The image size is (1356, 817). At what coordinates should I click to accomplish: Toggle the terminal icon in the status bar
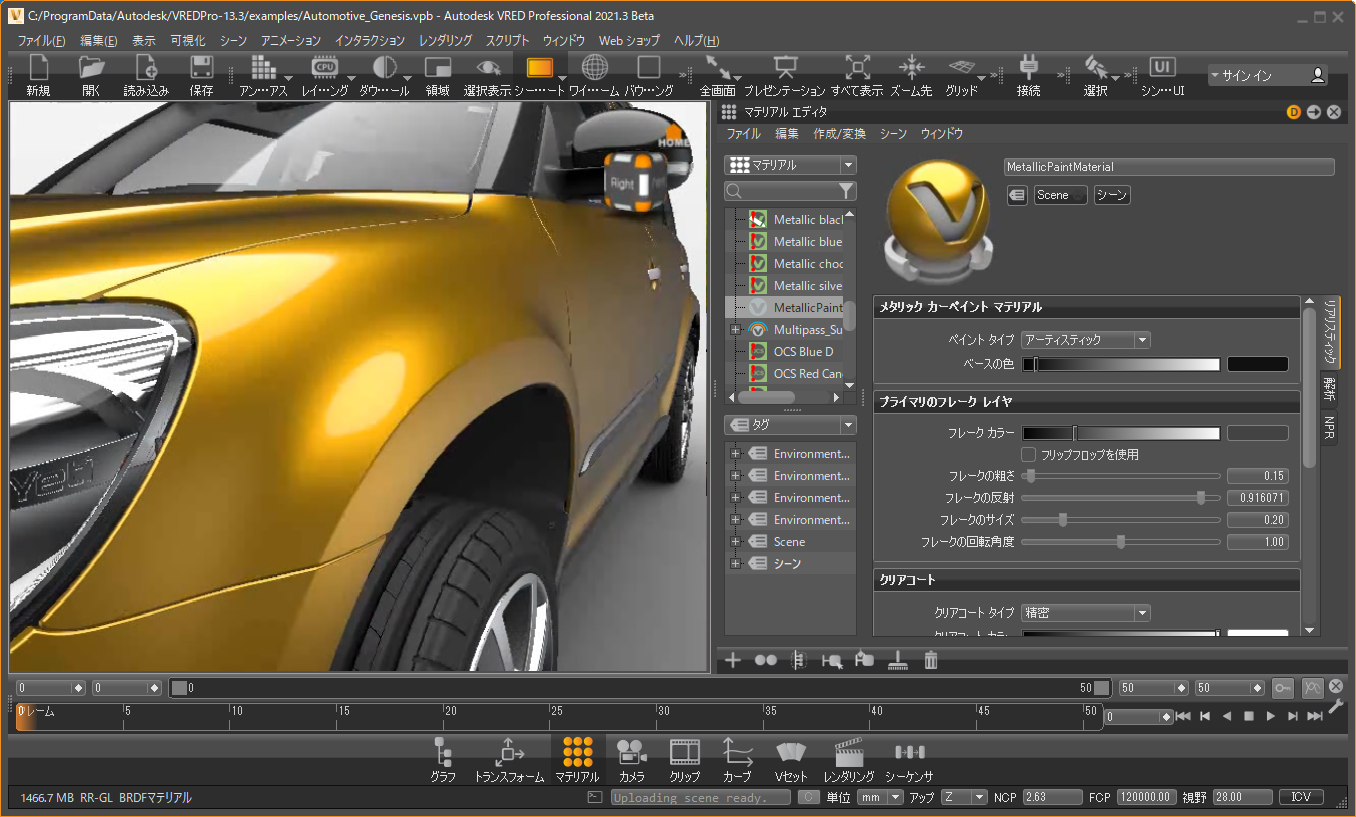pos(595,797)
